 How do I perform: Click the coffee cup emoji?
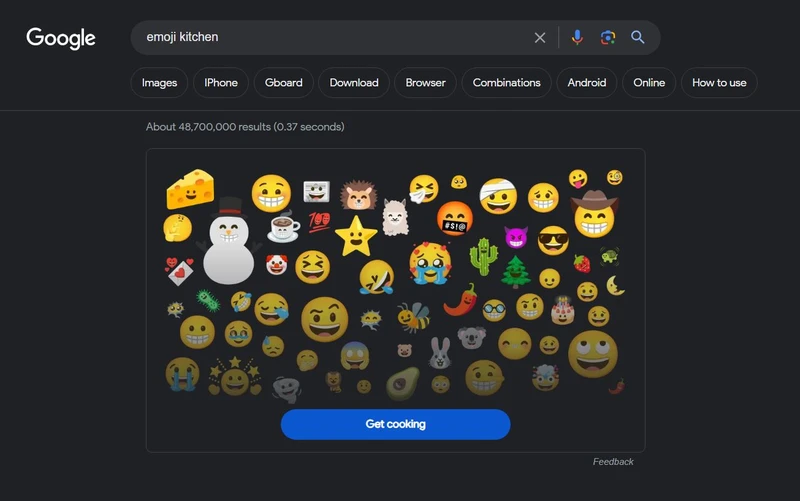(x=284, y=227)
